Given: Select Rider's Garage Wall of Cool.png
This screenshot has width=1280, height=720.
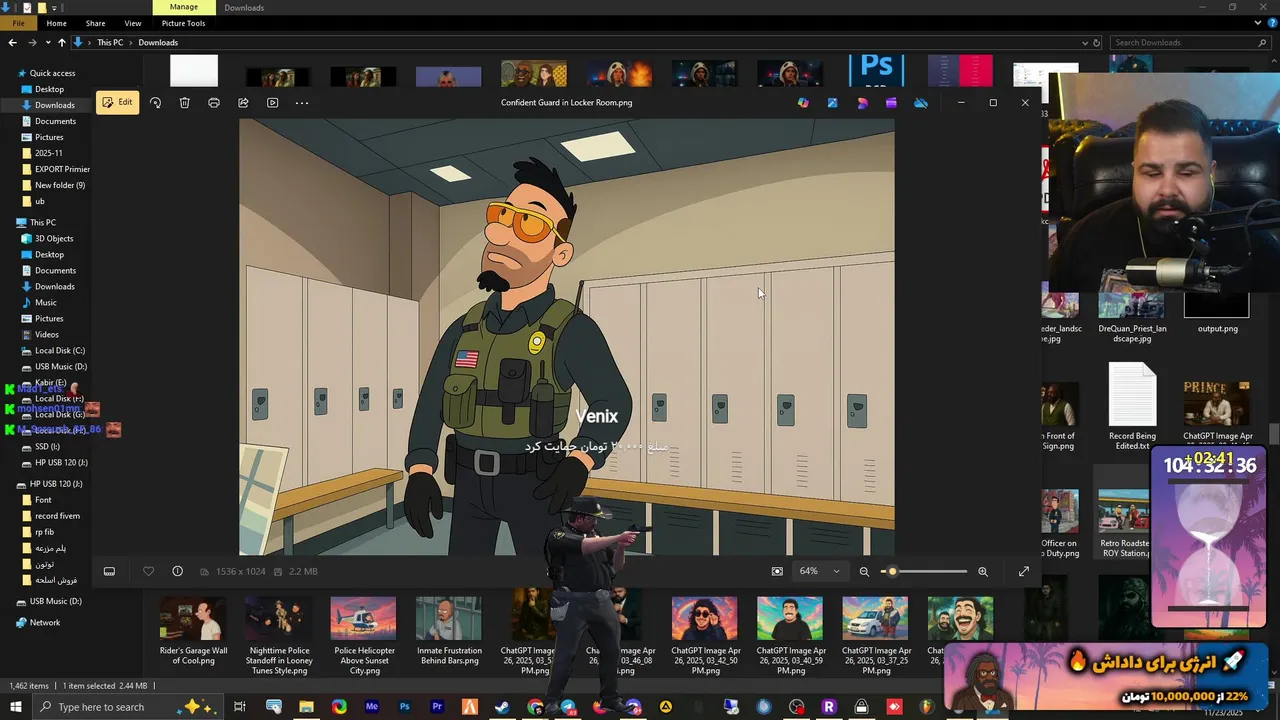Looking at the screenshot, I should coord(193,631).
